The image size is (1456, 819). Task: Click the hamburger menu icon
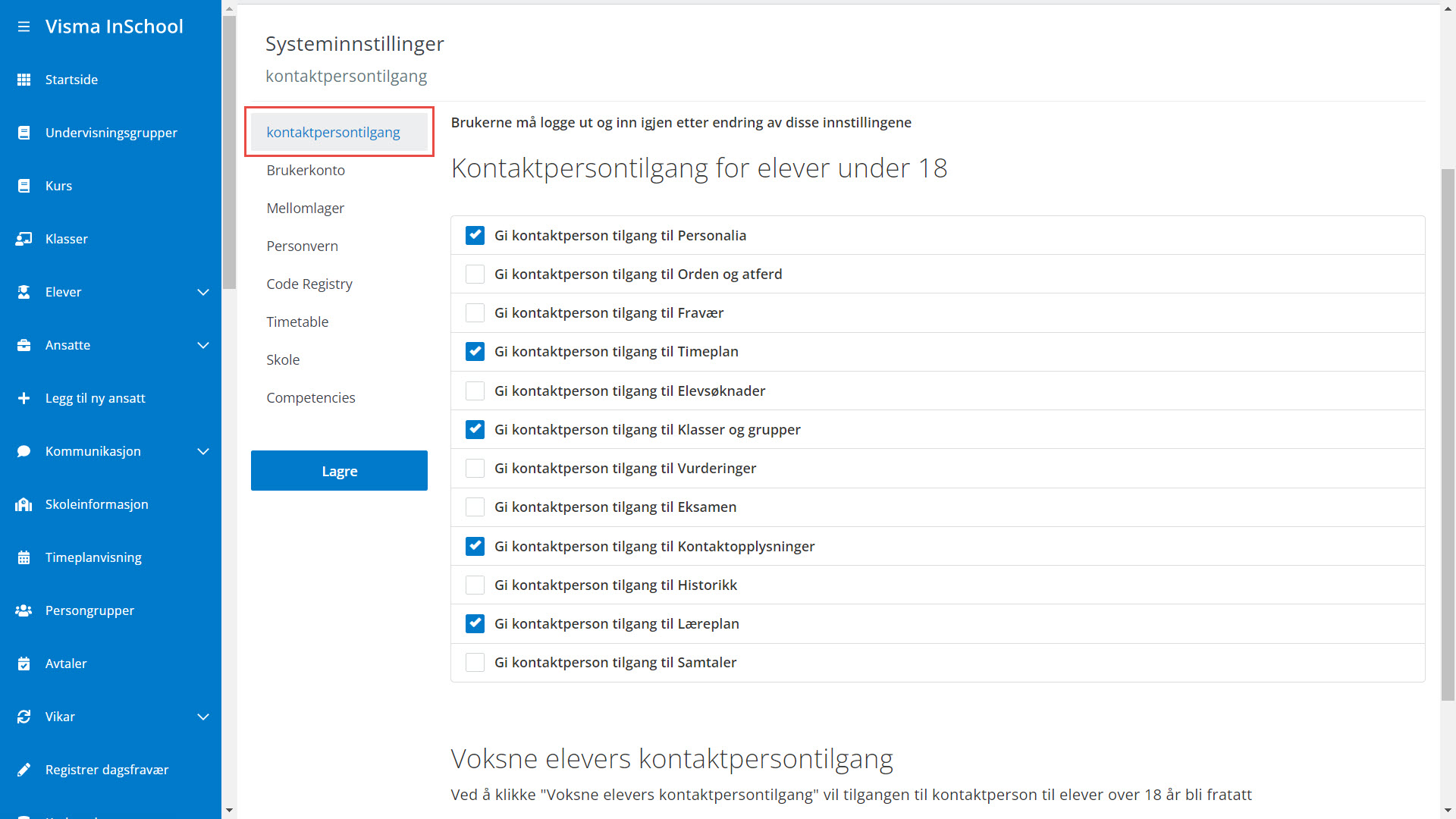24,27
